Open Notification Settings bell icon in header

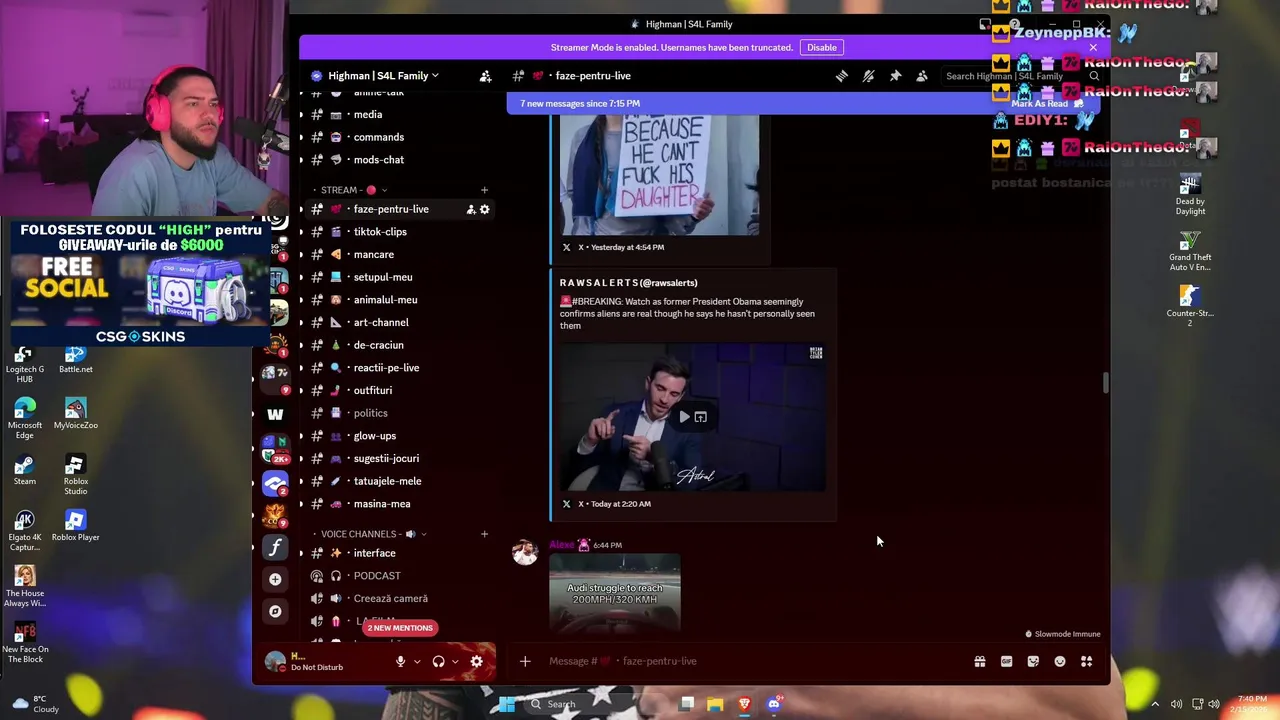pos(868,76)
